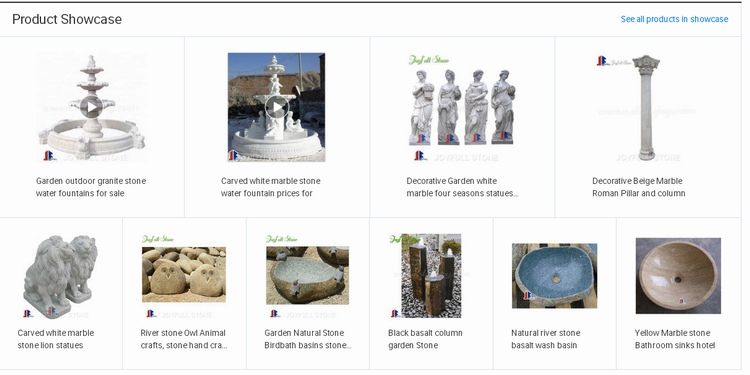Follow River stone Owl Animal crafts link

click(x=184, y=339)
